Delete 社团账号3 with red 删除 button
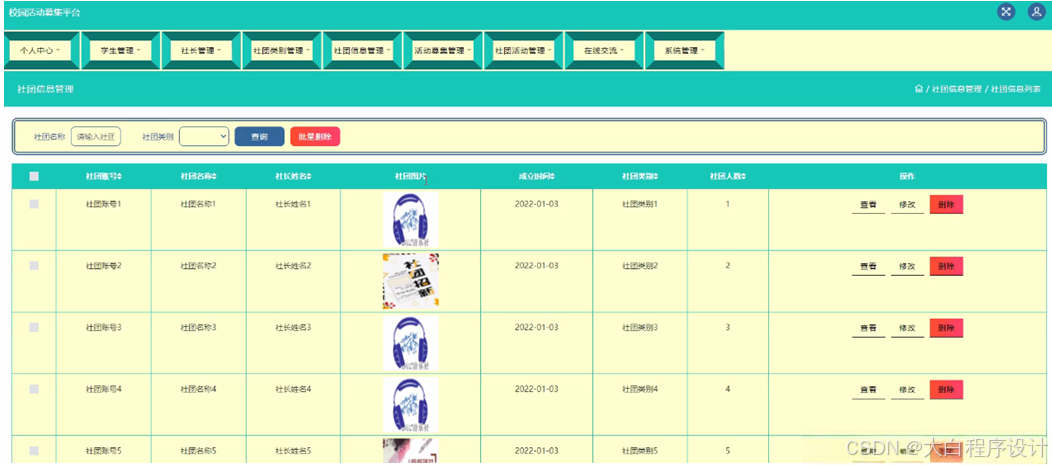Viewport: 1052px width, 465px height. click(947, 328)
